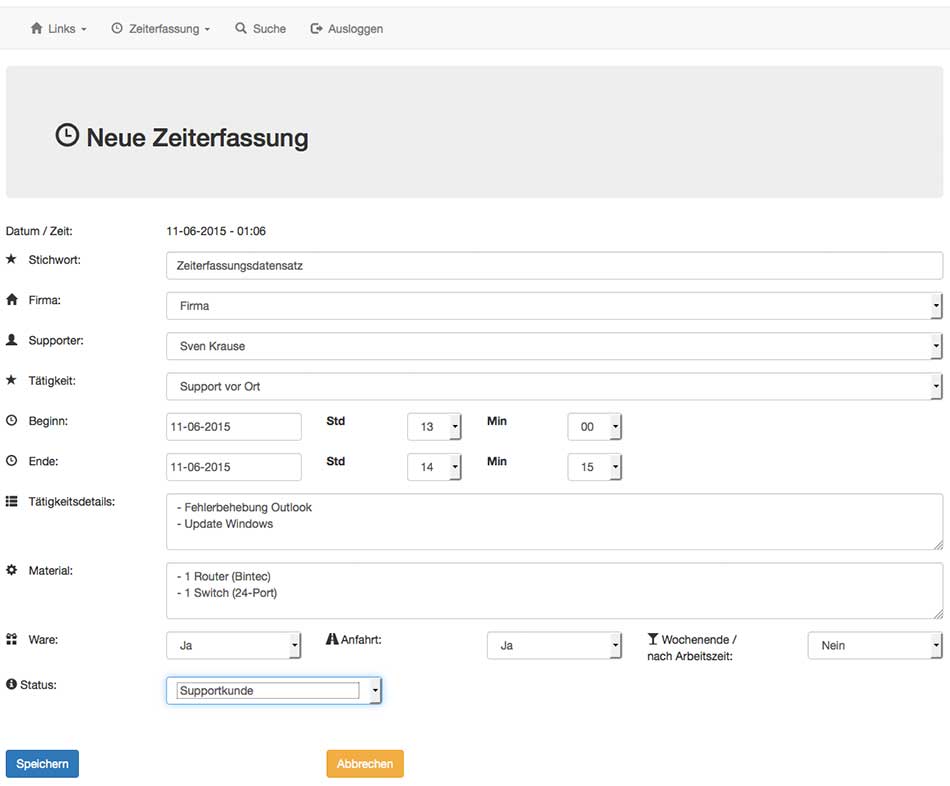This screenshot has width=950, height=786.
Task: Click the clock icon in Neue Zeiterfassung heading
Action: coord(67,135)
